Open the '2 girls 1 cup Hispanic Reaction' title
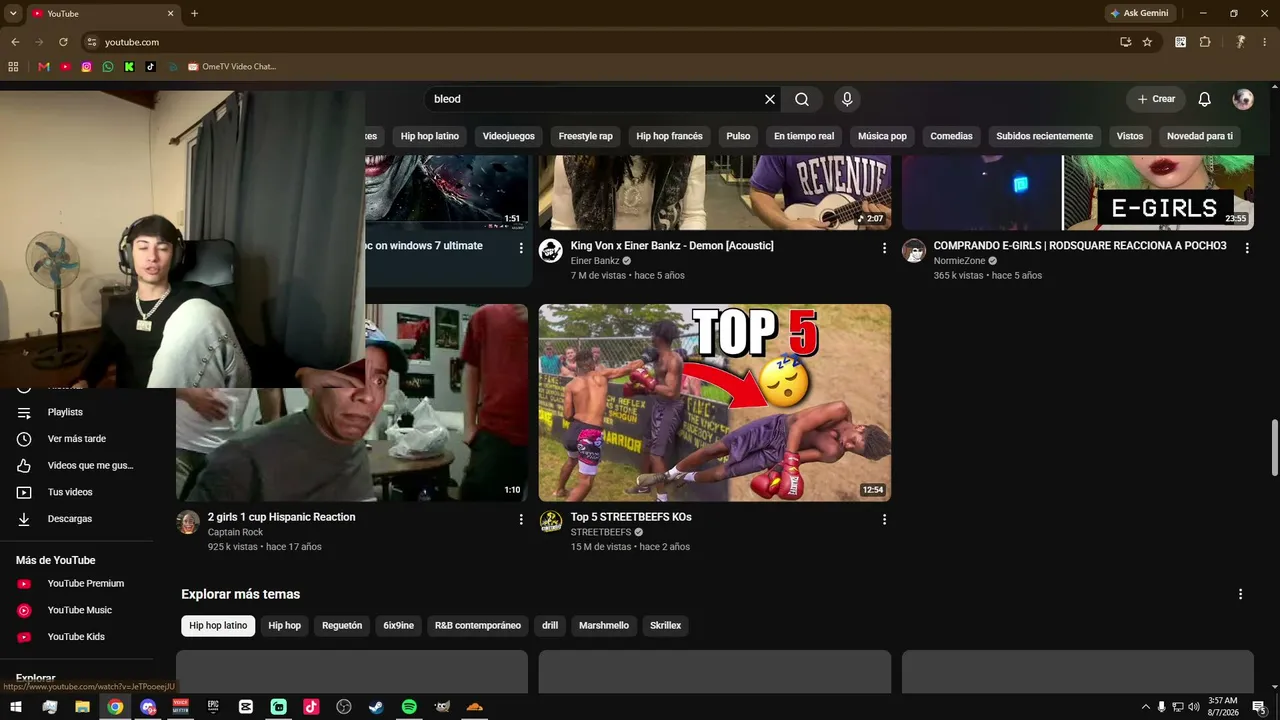Viewport: 1280px width, 720px height. [x=282, y=517]
